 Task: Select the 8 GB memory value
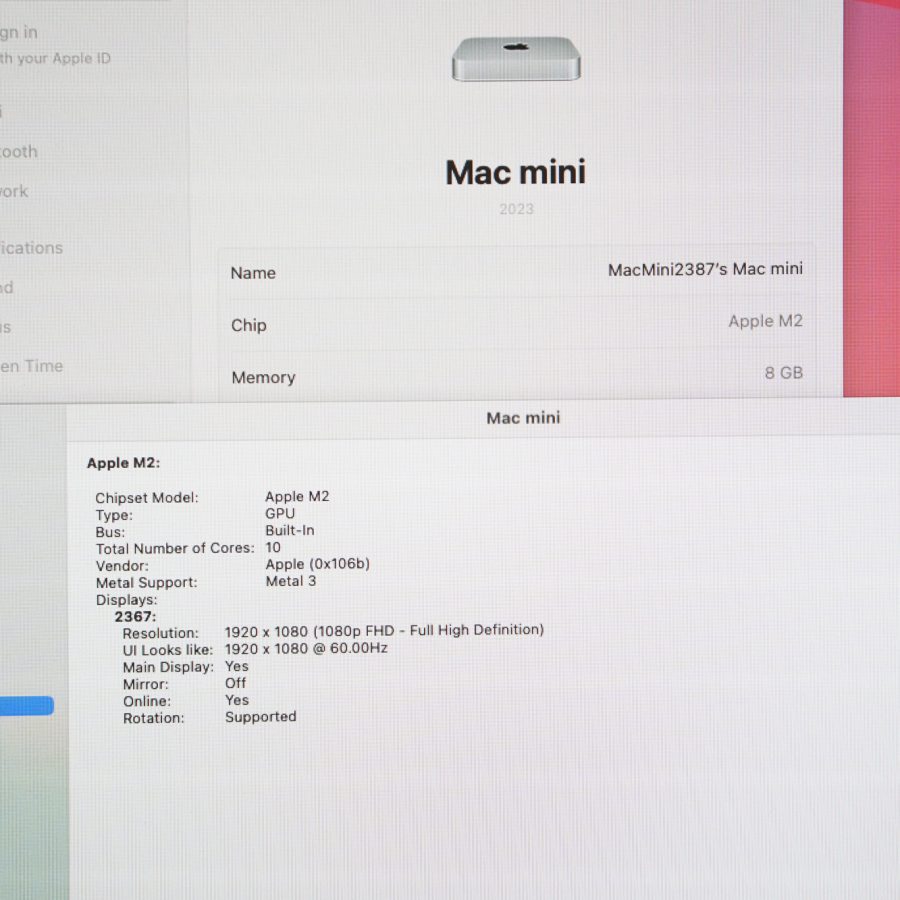(783, 373)
